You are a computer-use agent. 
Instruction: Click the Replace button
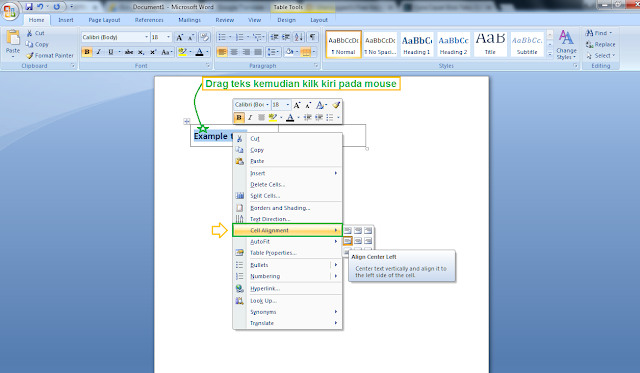(x=600, y=44)
